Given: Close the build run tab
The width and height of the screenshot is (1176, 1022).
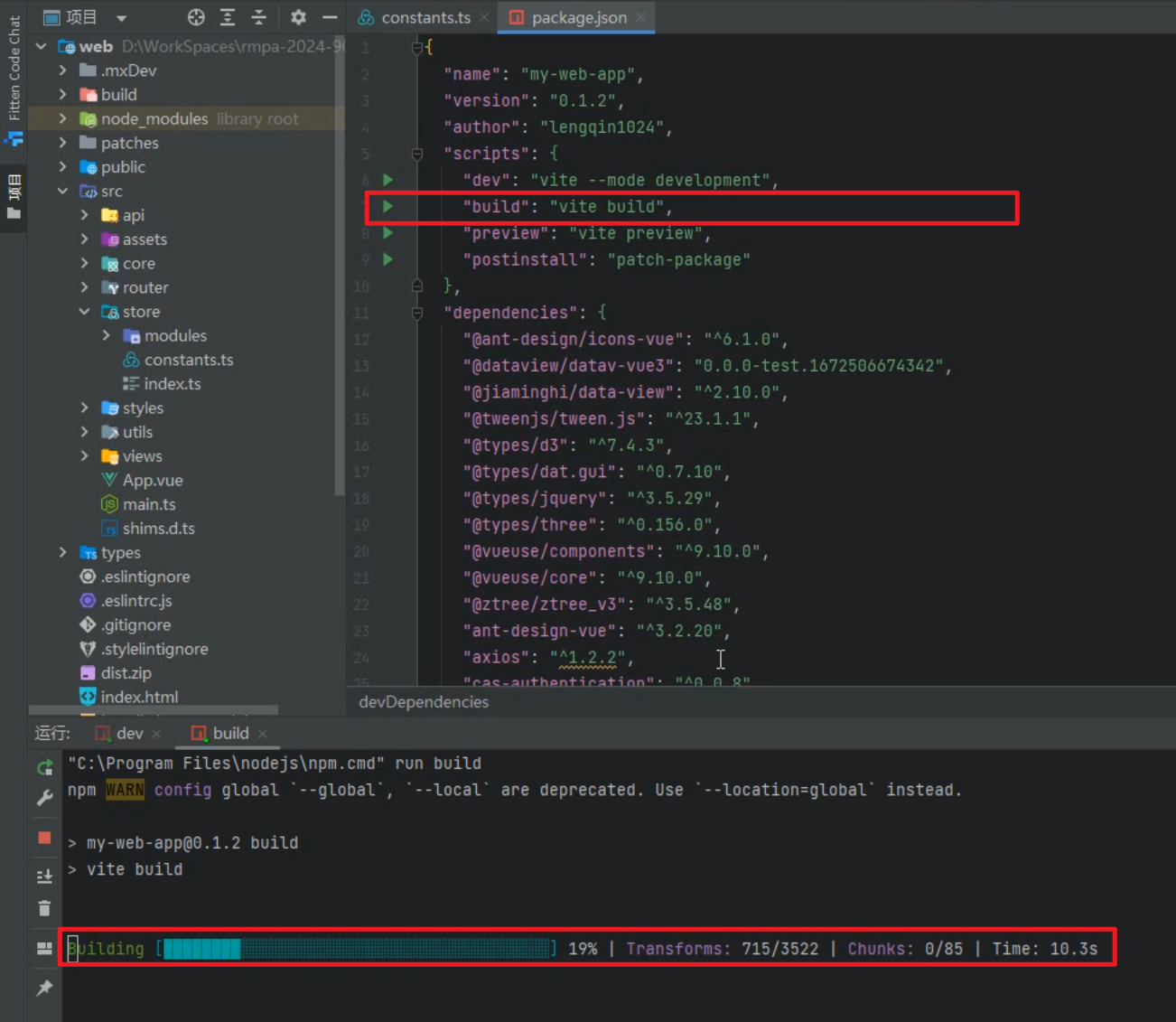Looking at the screenshot, I should pos(263,734).
